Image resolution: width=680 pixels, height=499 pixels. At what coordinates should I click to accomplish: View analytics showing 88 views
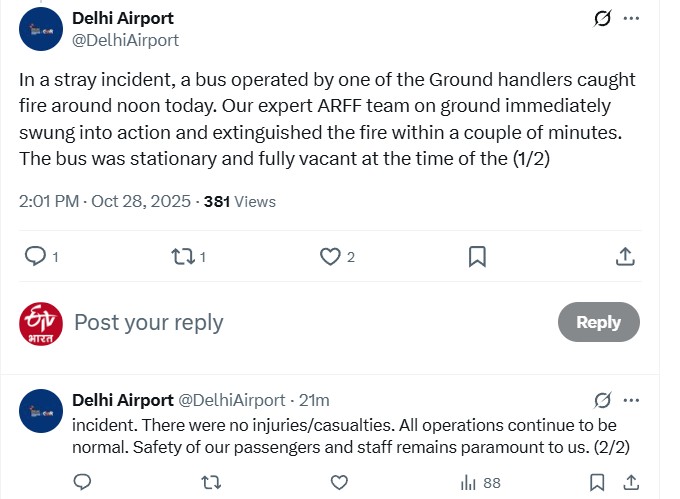(480, 483)
